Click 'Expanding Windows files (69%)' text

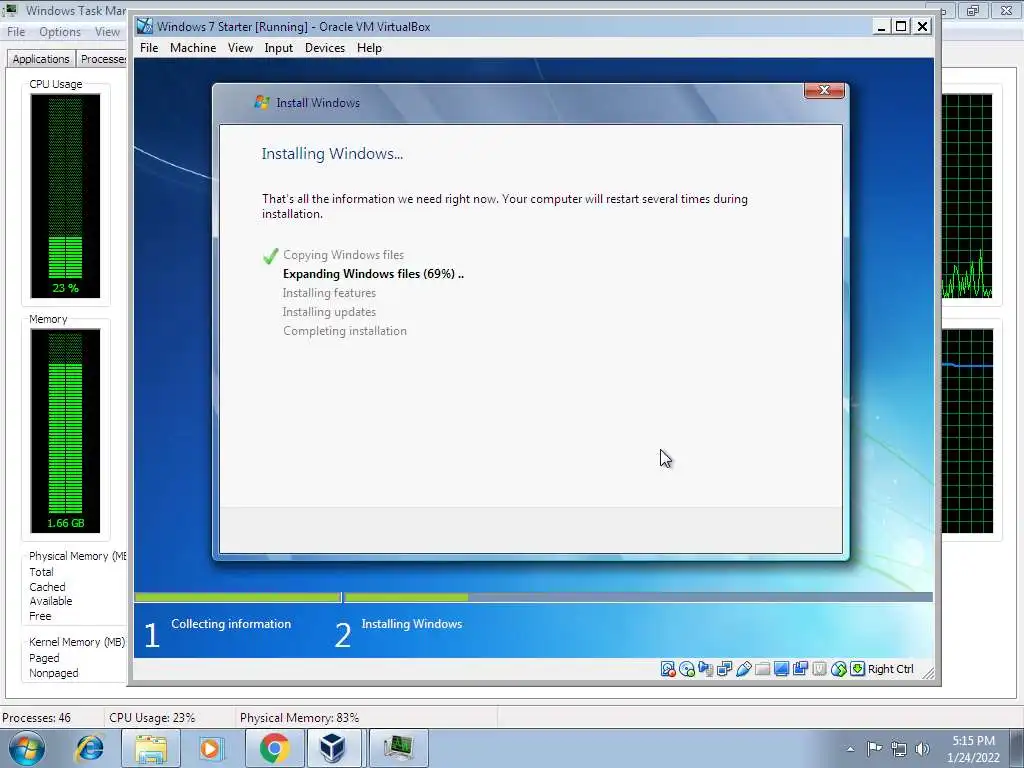(x=373, y=274)
